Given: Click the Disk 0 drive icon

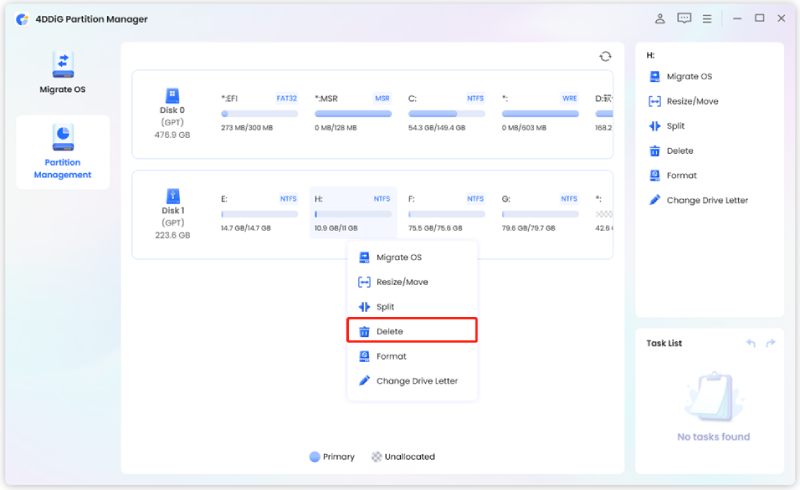Looking at the screenshot, I should click(172, 95).
